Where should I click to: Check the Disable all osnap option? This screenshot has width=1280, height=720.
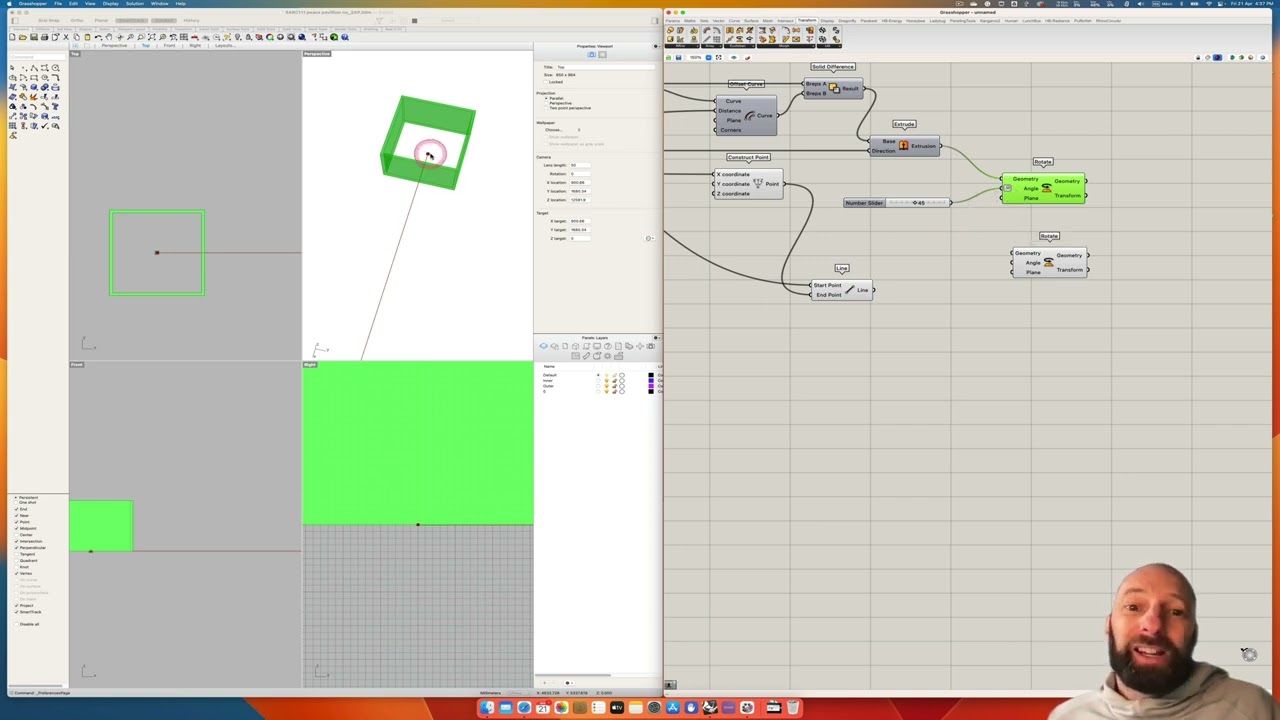(17, 624)
